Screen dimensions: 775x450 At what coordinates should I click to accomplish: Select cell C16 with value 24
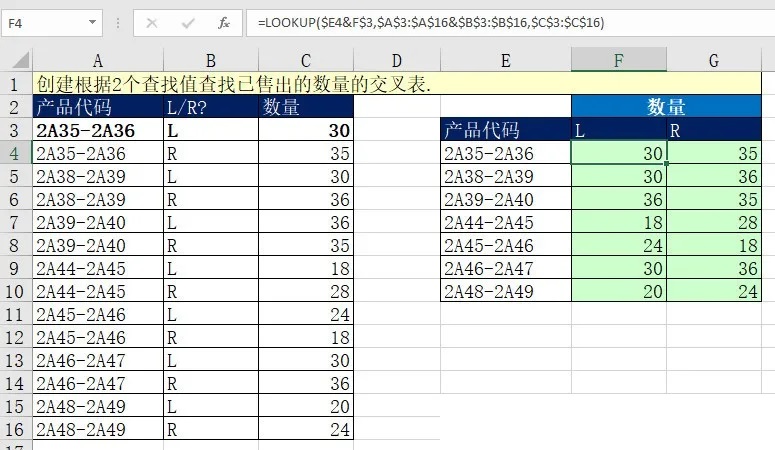click(306, 429)
